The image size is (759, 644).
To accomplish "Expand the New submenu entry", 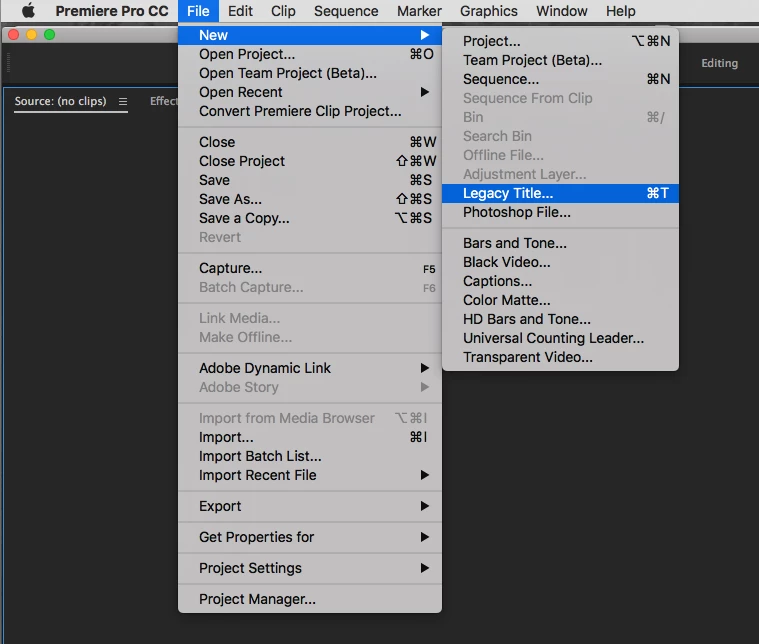I will point(310,35).
